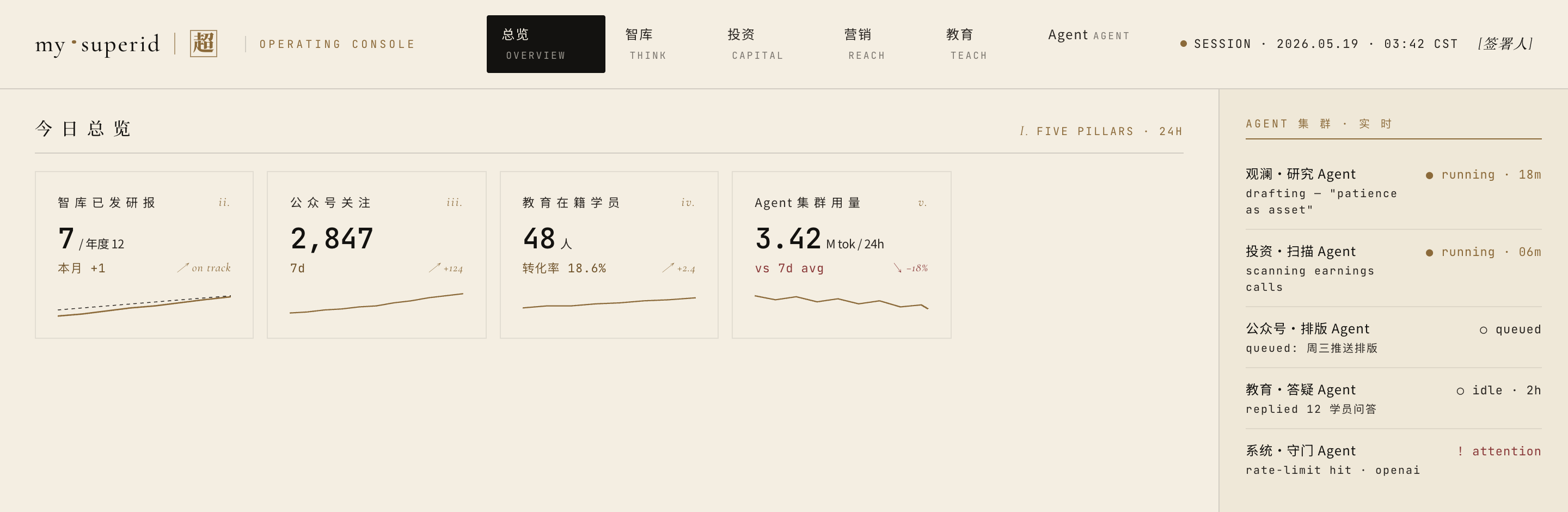Click the attention exclamation mark icon
Screen dimensions: 1568x512
point(1460,451)
